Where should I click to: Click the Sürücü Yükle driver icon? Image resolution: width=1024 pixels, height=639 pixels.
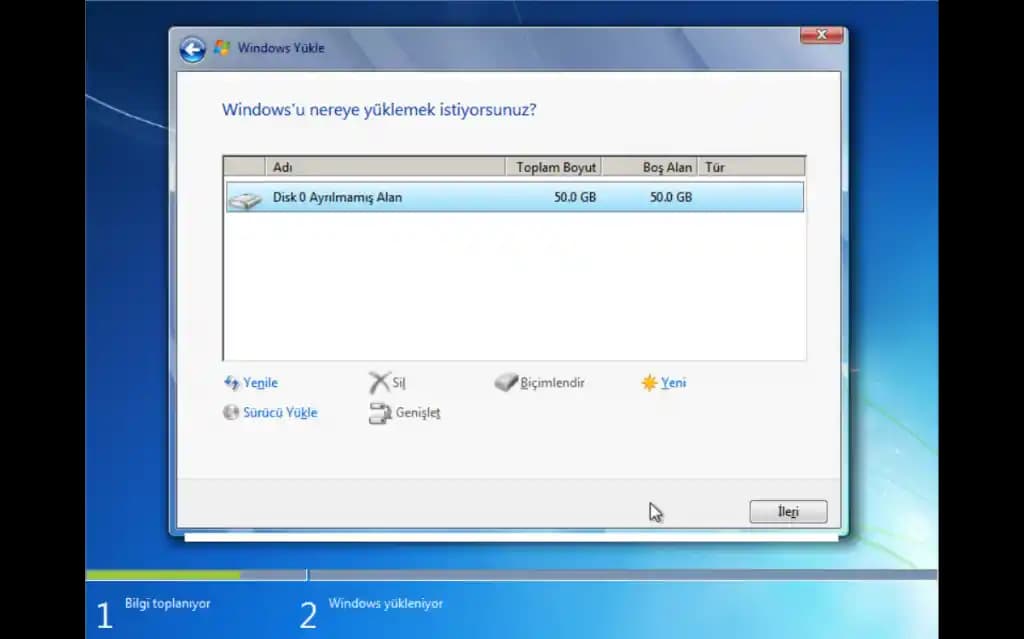[232, 412]
